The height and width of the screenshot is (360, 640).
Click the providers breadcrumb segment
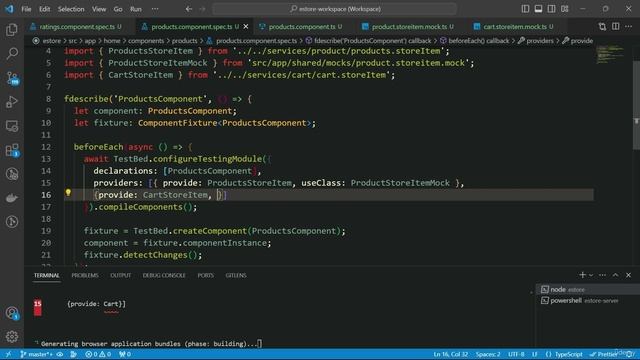click(540, 41)
